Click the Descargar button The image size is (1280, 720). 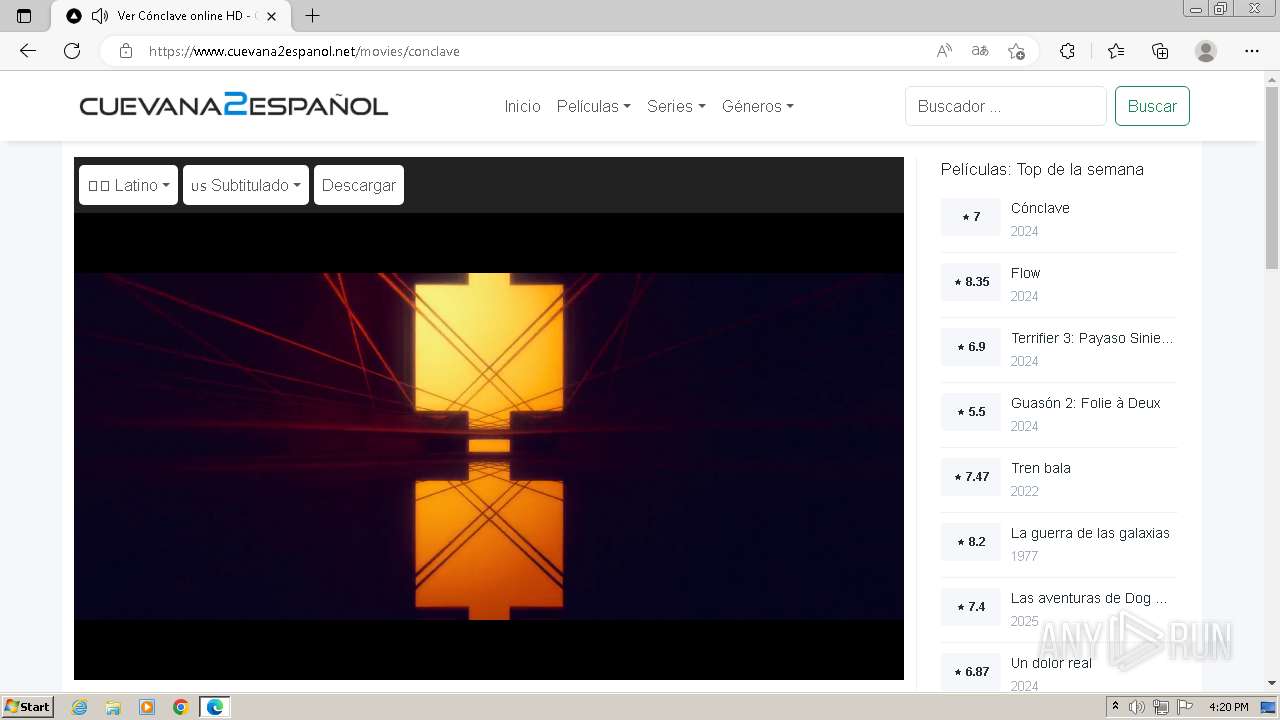[x=359, y=185]
